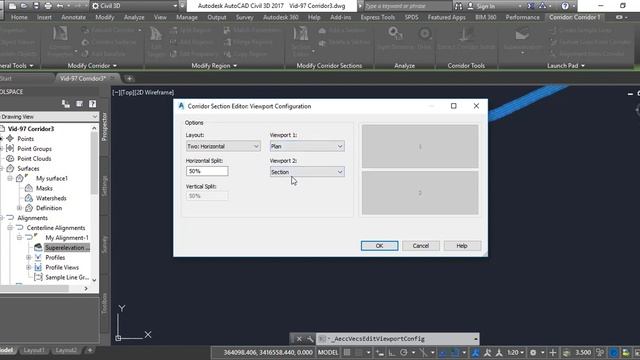Image resolution: width=640 pixels, height=360 pixels.
Task: Open the Viewport 1 Plan dropdown
Action: click(x=307, y=146)
